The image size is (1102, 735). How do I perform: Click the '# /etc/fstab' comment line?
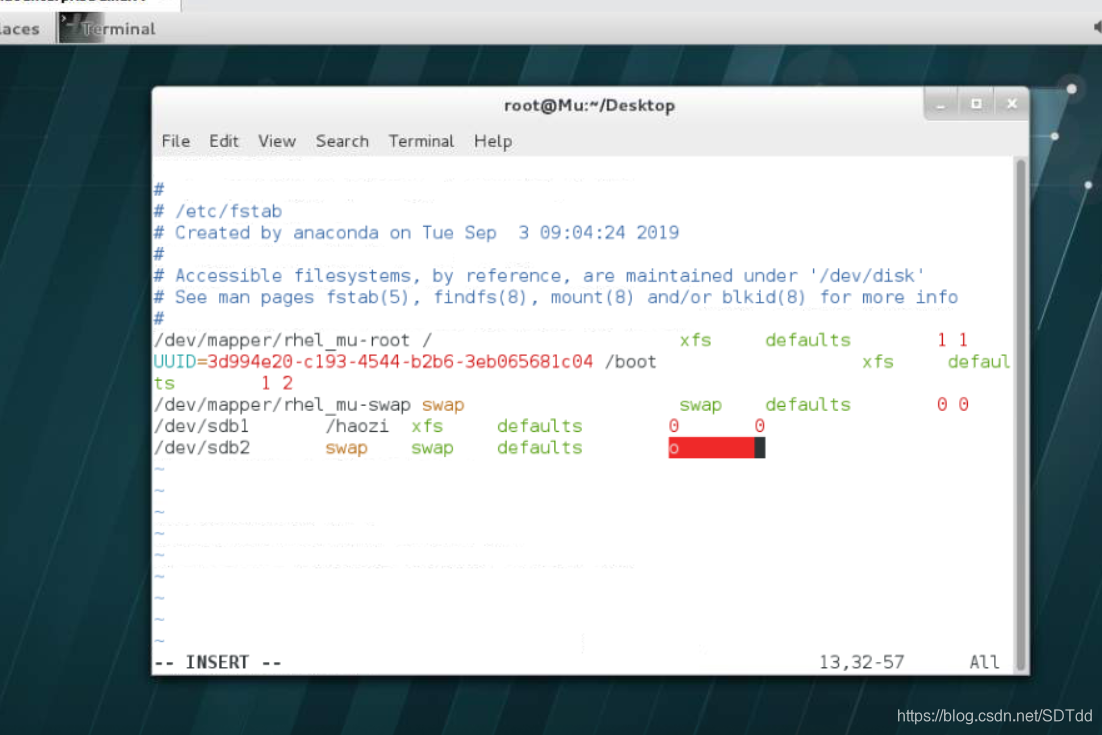click(x=218, y=211)
